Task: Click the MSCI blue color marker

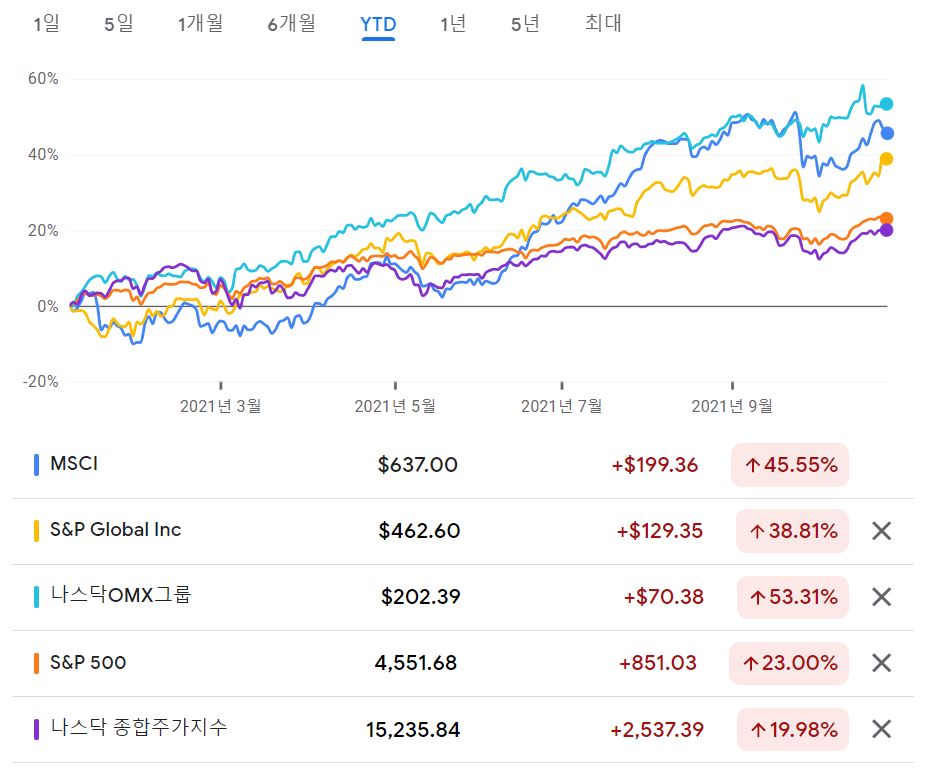Action: 37,465
